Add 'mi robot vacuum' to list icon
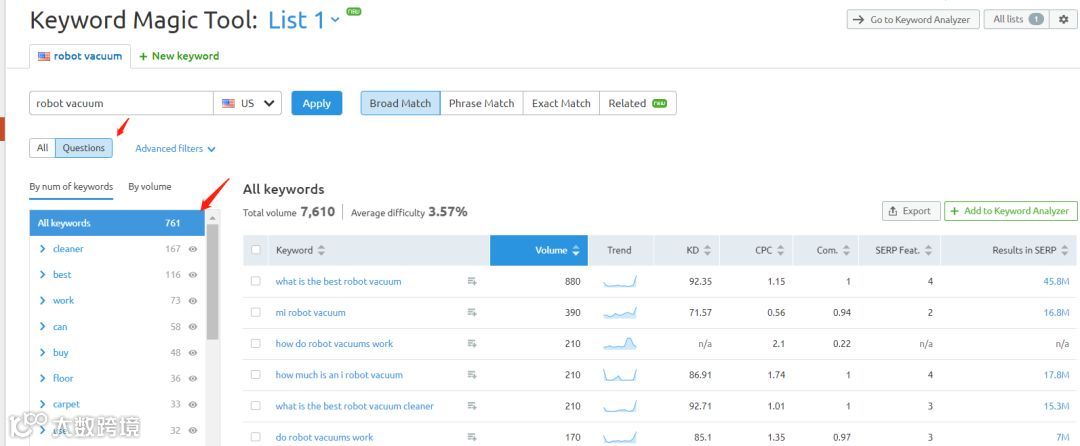Viewport: 1080px width, 446px height. point(472,312)
